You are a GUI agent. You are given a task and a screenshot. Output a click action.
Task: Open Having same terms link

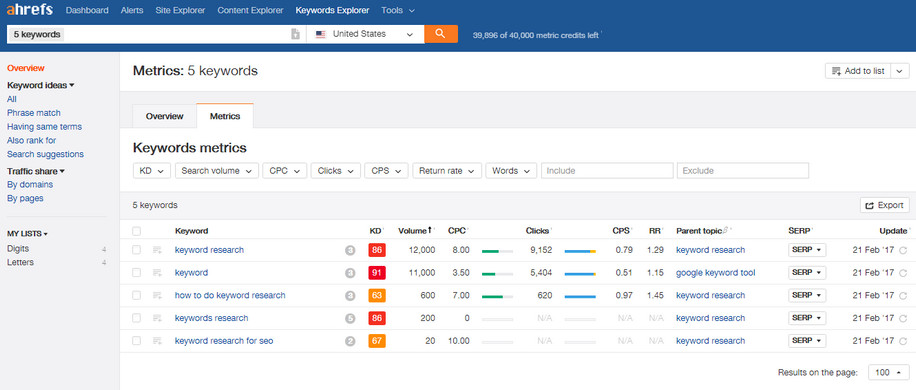pyautogui.click(x=44, y=127)
